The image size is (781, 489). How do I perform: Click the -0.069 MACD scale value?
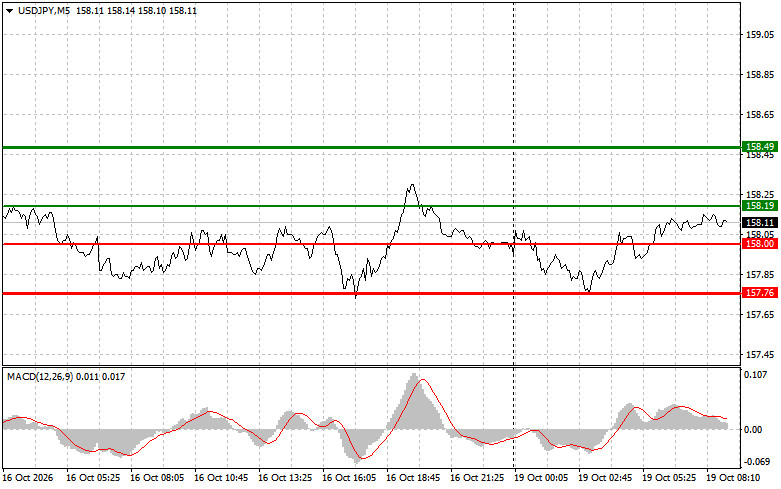click(756, 462)
